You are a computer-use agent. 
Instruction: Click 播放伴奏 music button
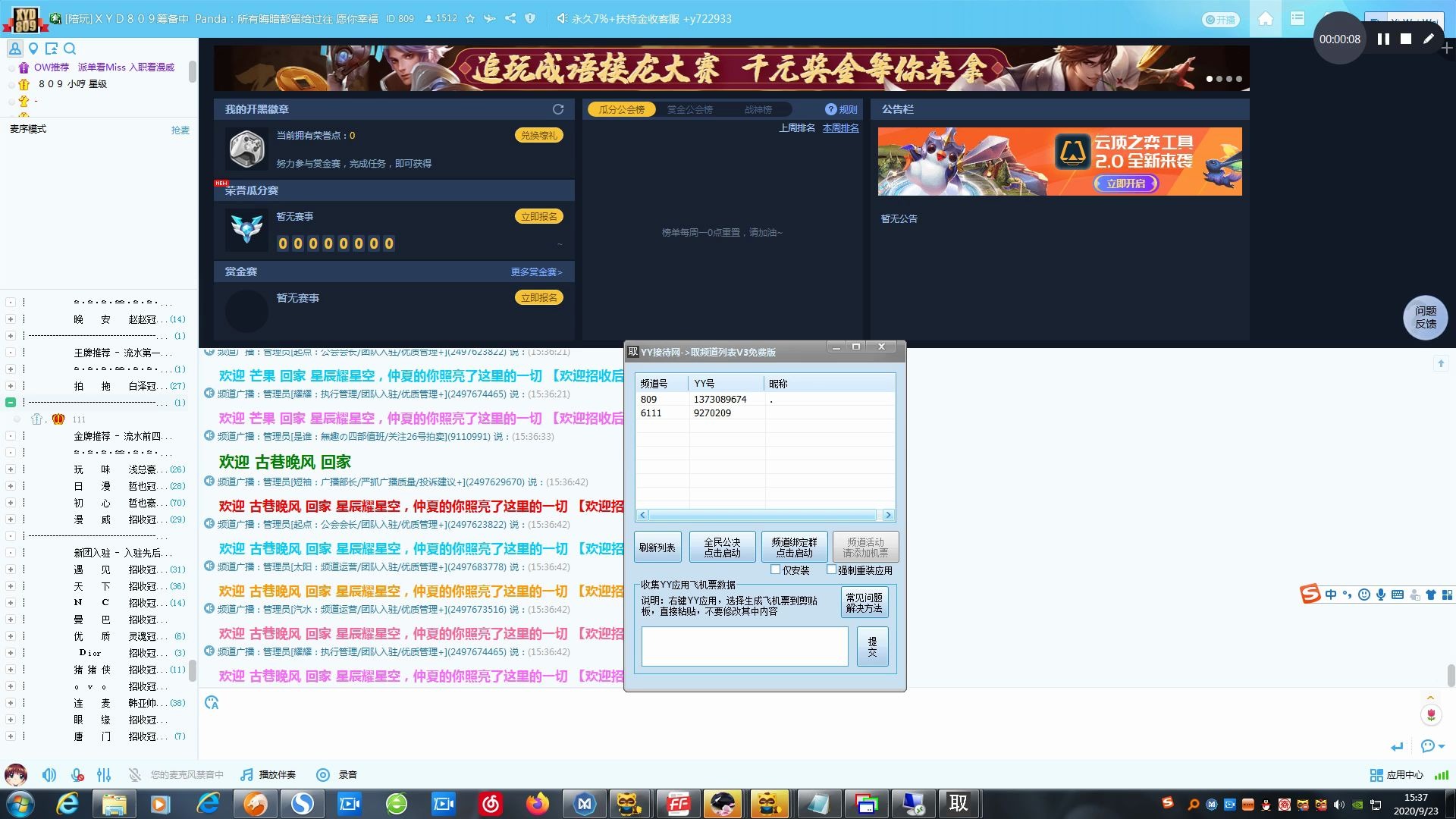pos(268,775)
